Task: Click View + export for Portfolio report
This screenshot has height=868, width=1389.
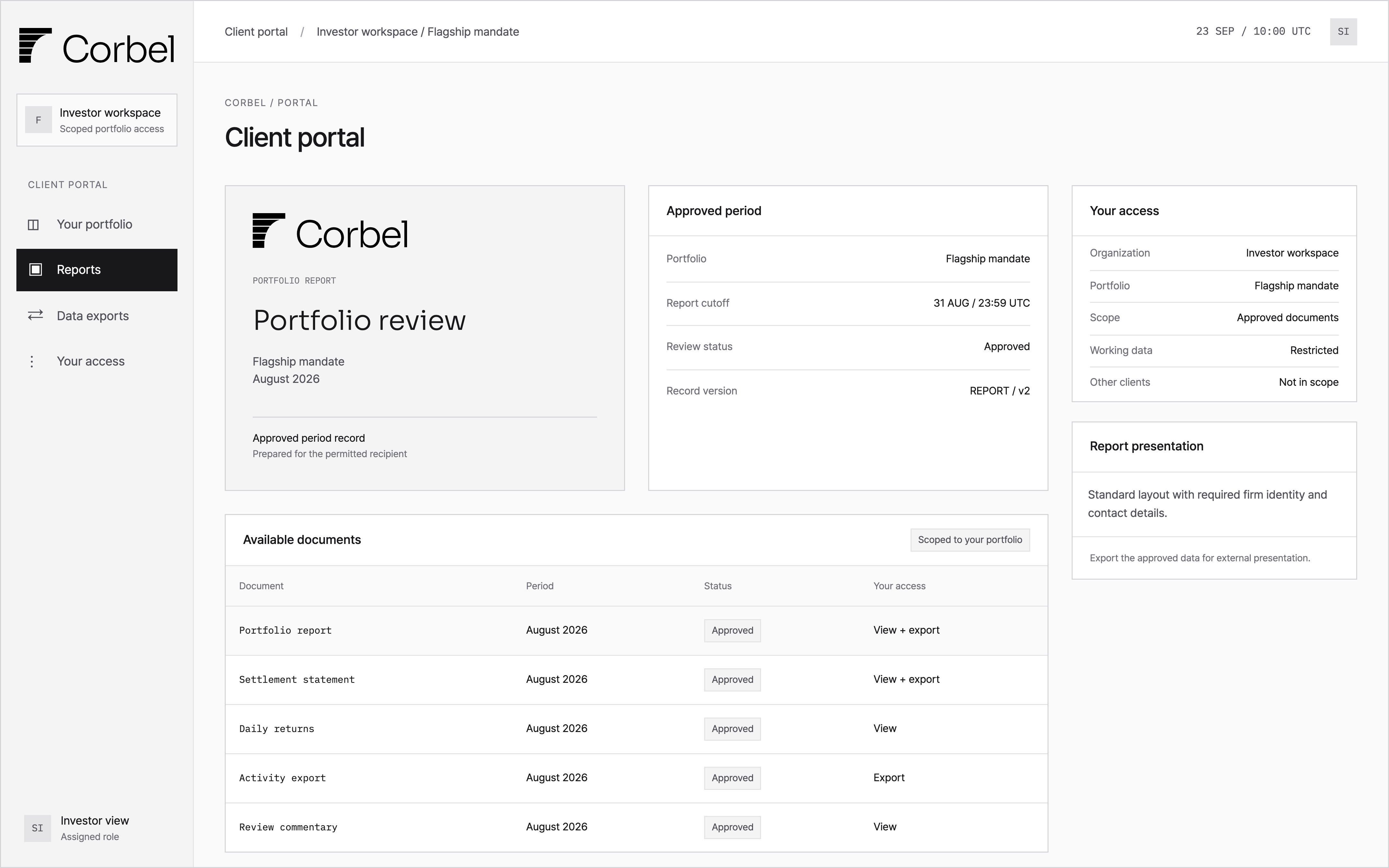Action: [906, 630]
